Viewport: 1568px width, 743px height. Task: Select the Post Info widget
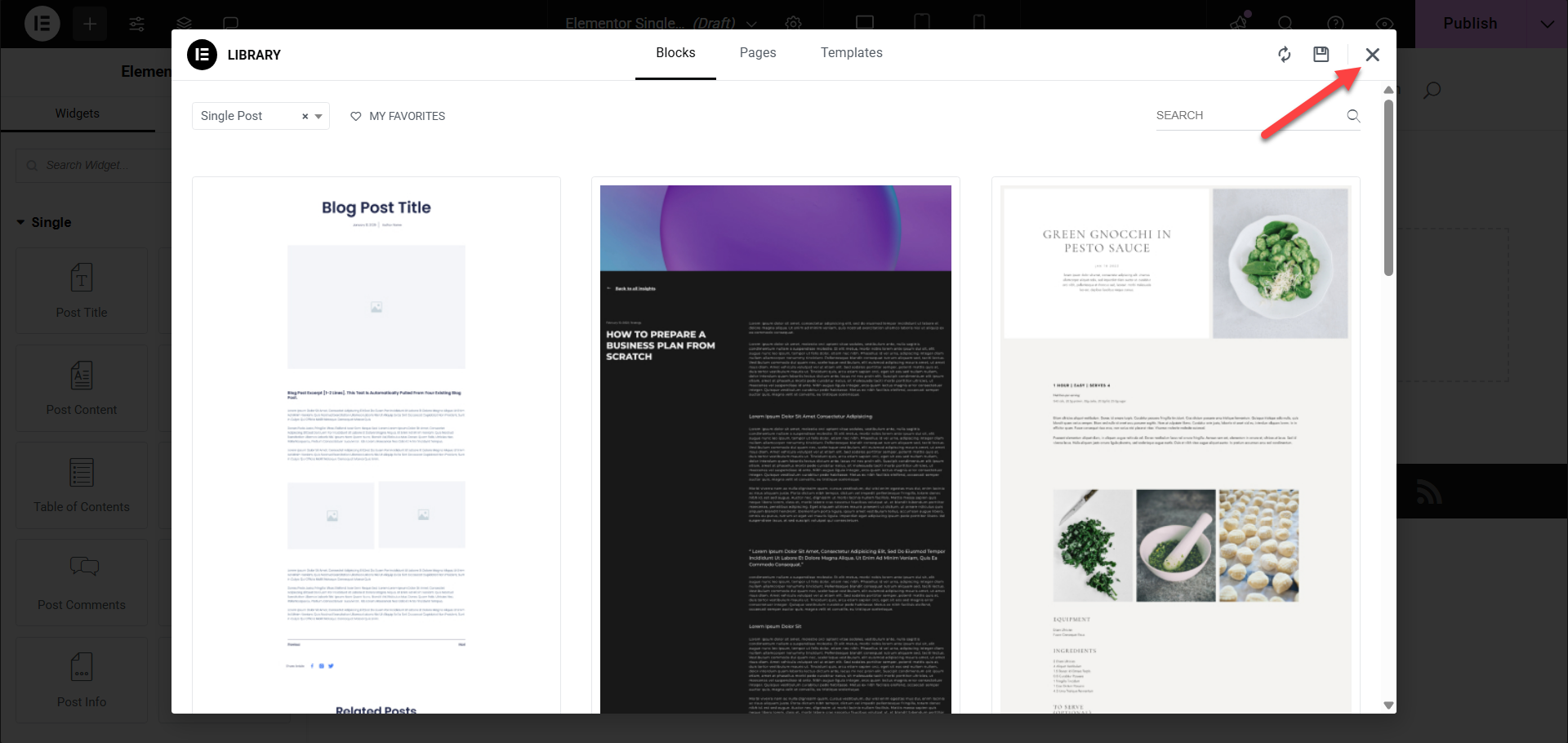[x=82, y=679]
